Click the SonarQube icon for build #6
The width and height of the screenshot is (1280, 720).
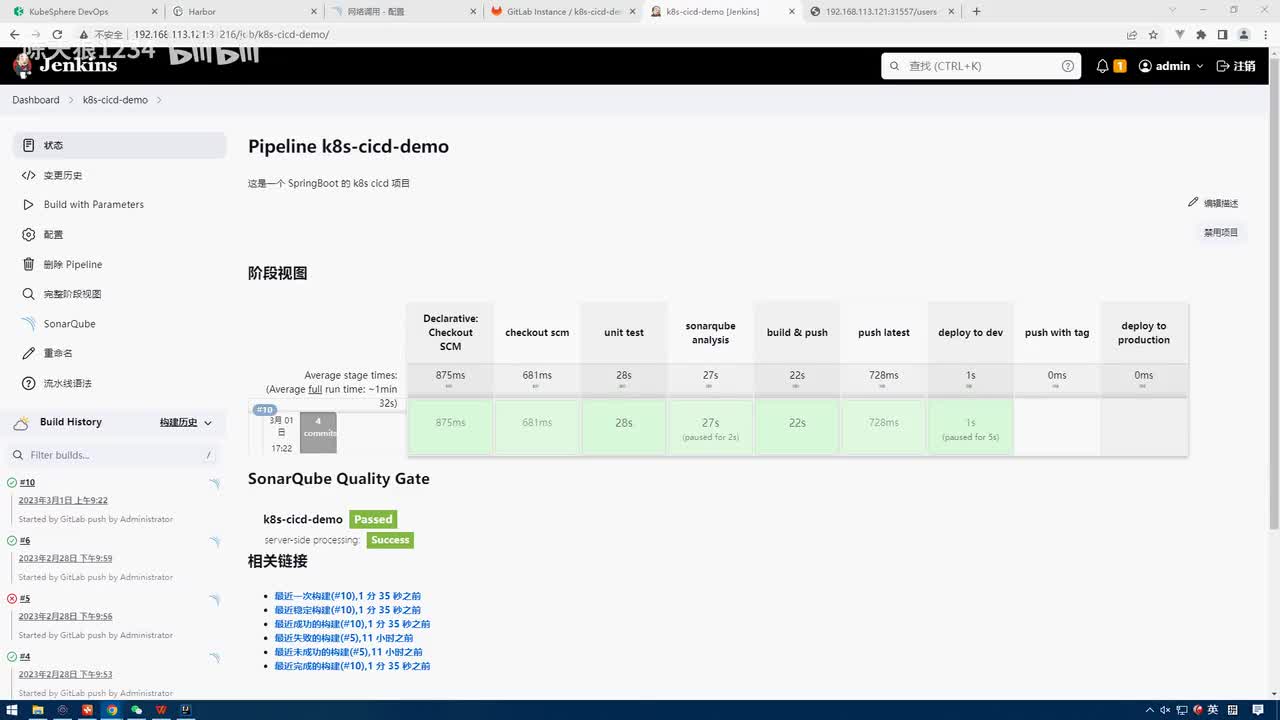[x=214, y=542]
